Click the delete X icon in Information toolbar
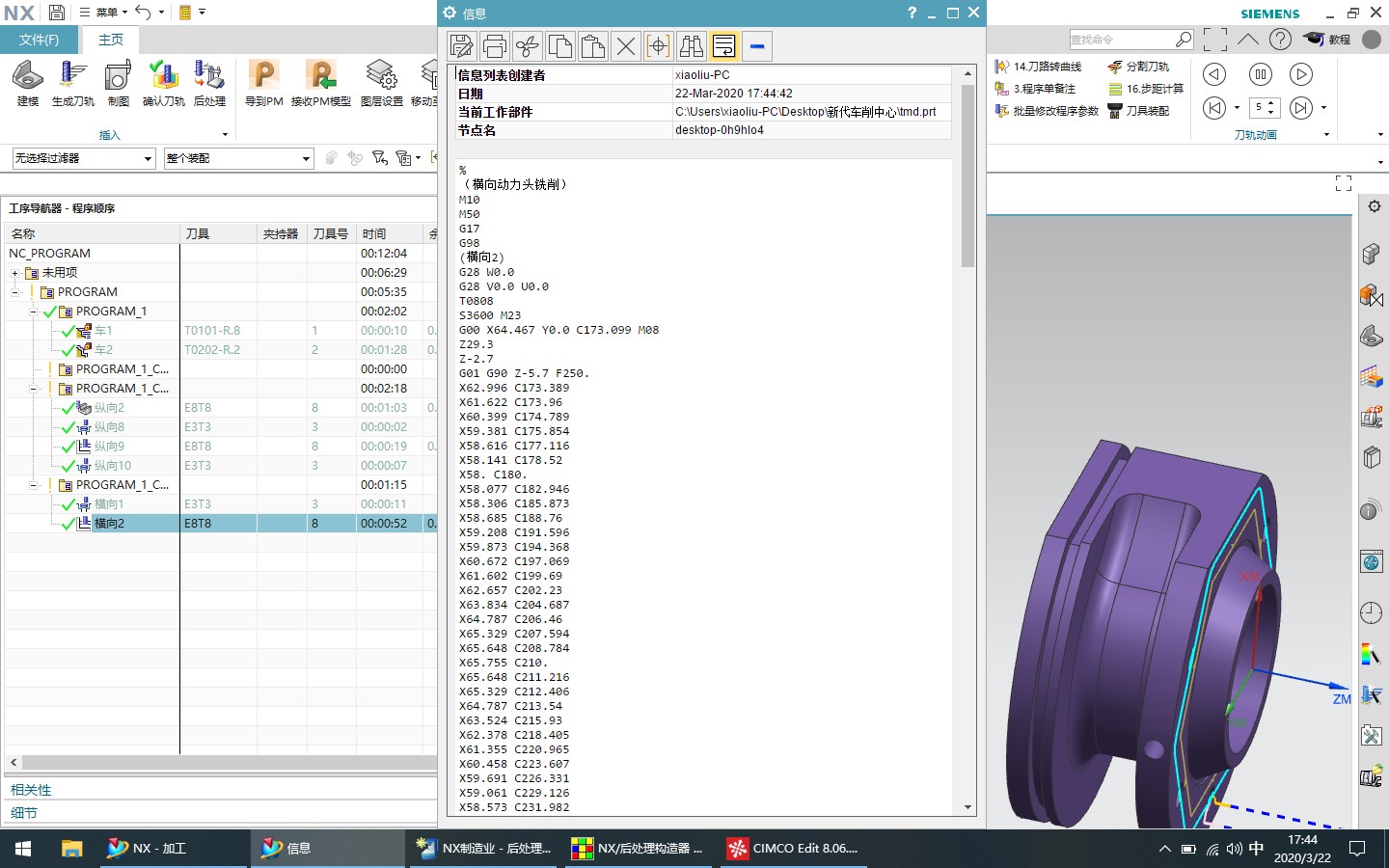Viewport: 1389px width, 868px height. [626, 46]
